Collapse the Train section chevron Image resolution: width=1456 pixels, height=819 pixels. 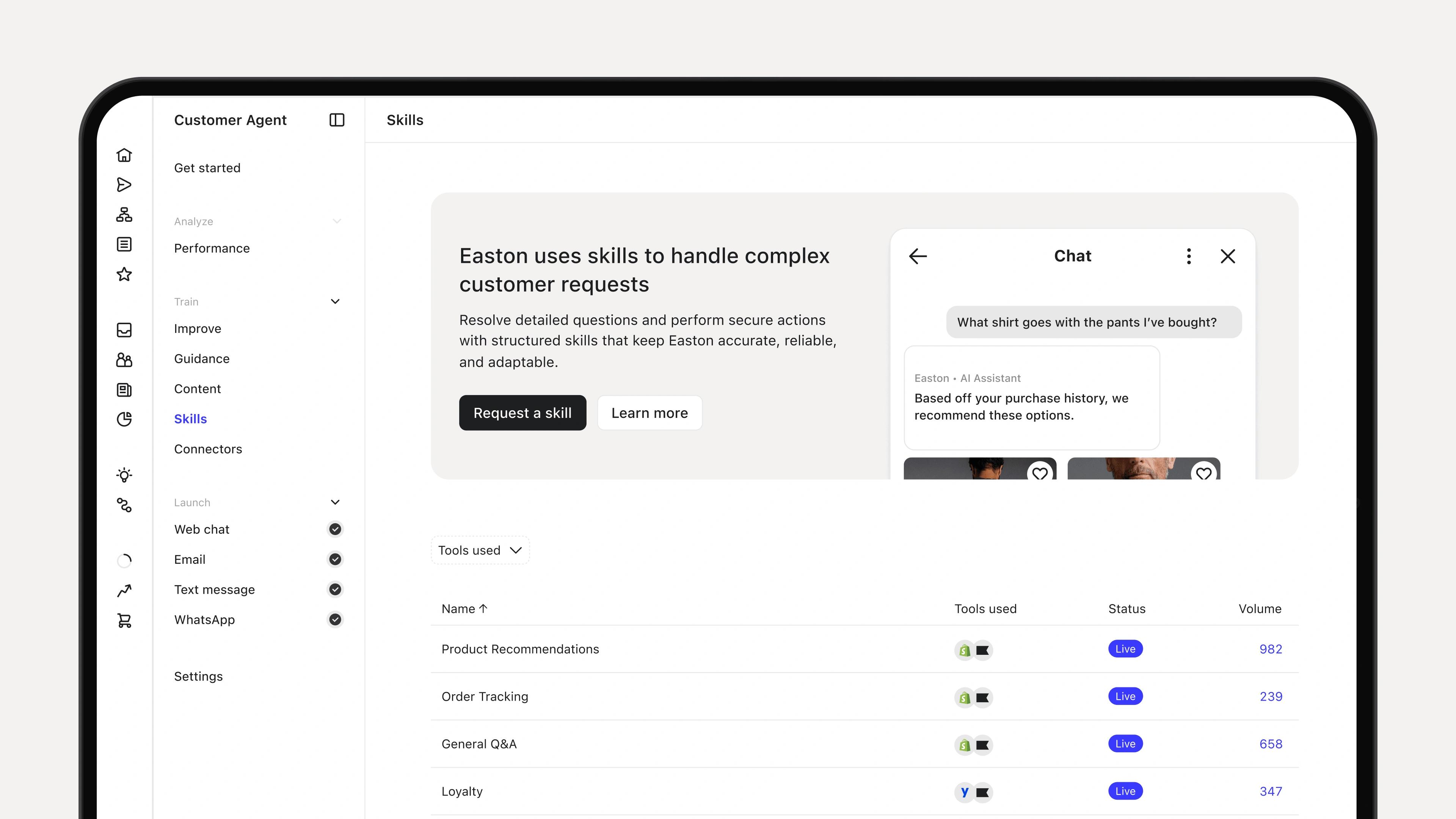click(x=335, y=301)
